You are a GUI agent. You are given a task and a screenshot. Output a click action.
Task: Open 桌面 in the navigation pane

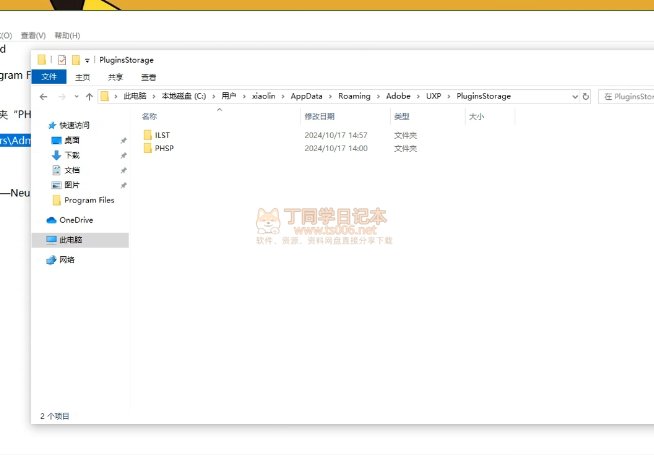coord(72,140)
